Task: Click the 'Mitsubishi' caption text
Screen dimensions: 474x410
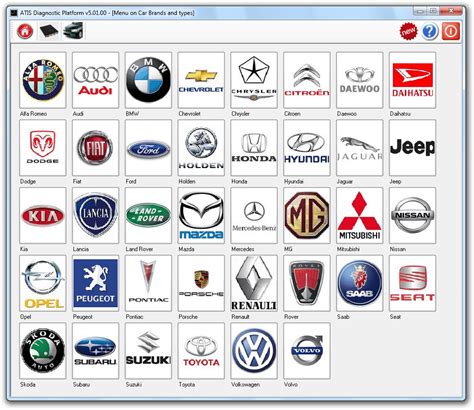Action: pos(348,249)
